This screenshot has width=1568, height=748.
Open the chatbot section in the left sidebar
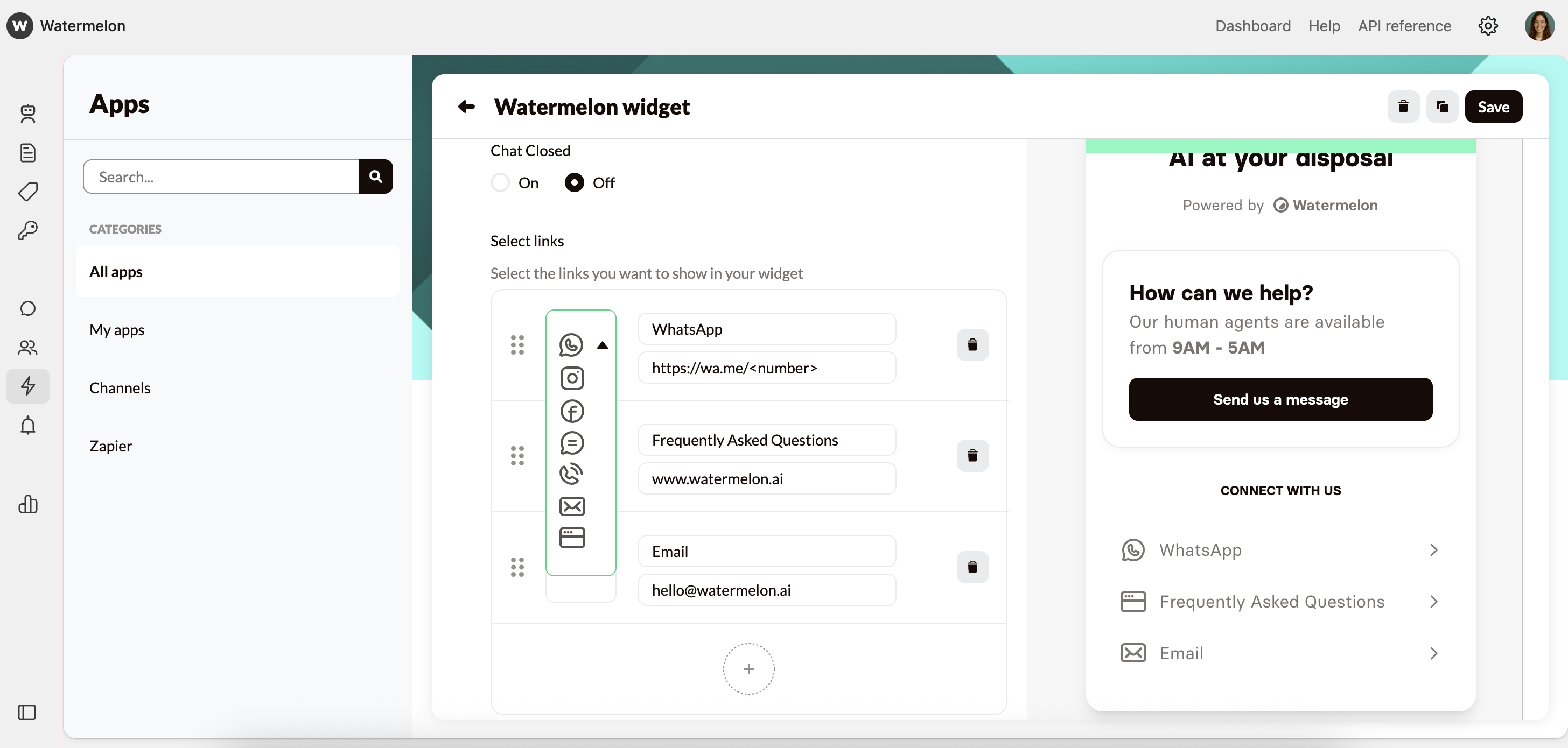click(27, 114)
